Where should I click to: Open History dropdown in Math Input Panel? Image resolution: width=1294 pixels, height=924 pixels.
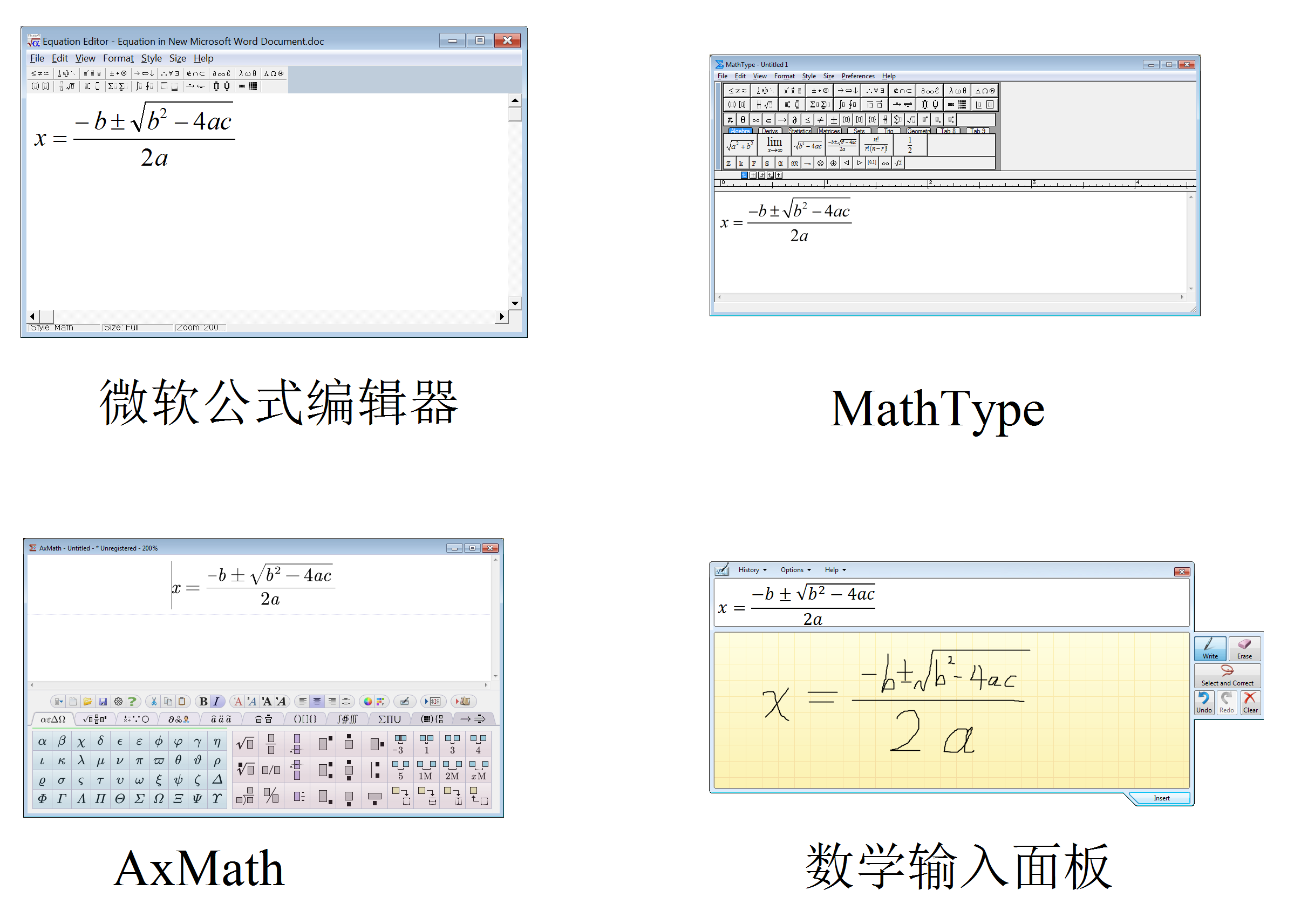(753, 570)
